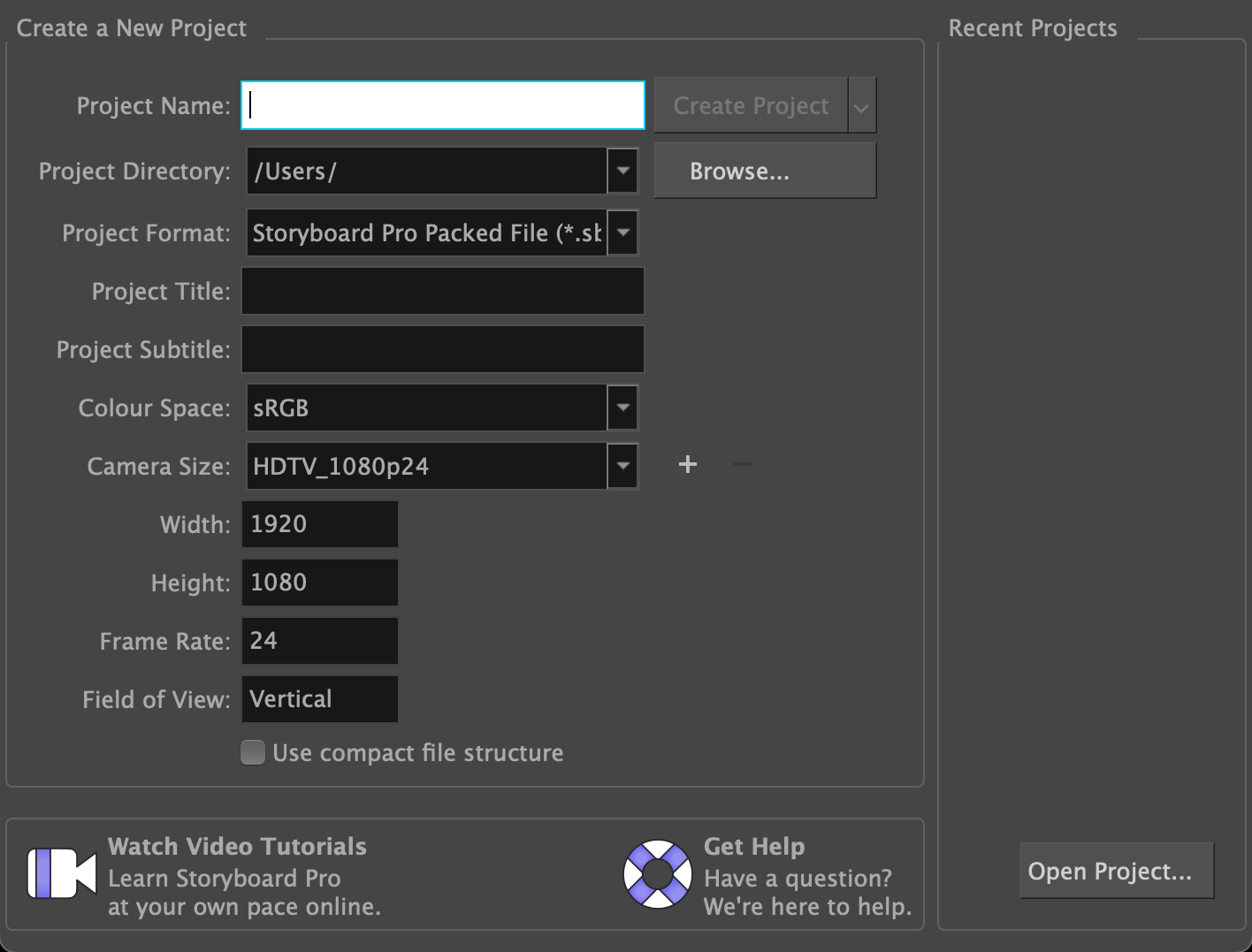The height and width of the screenshot is (952, 1252).
Task: Open the Get Help link text
Action: (754, 847)
